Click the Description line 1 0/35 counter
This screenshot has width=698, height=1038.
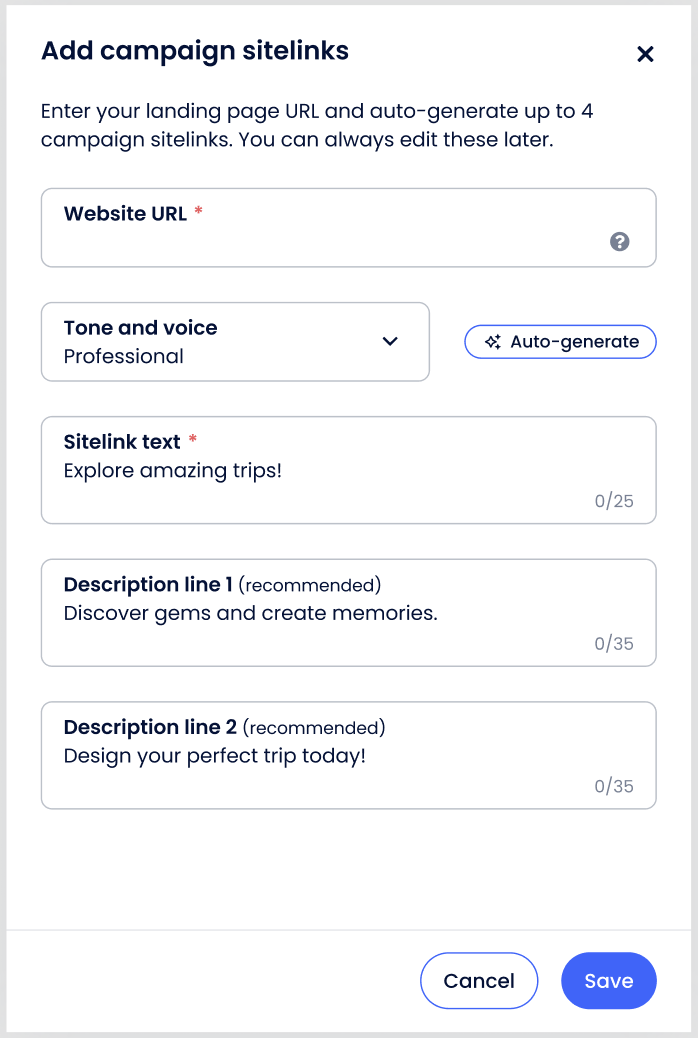(x=614, y=644)
